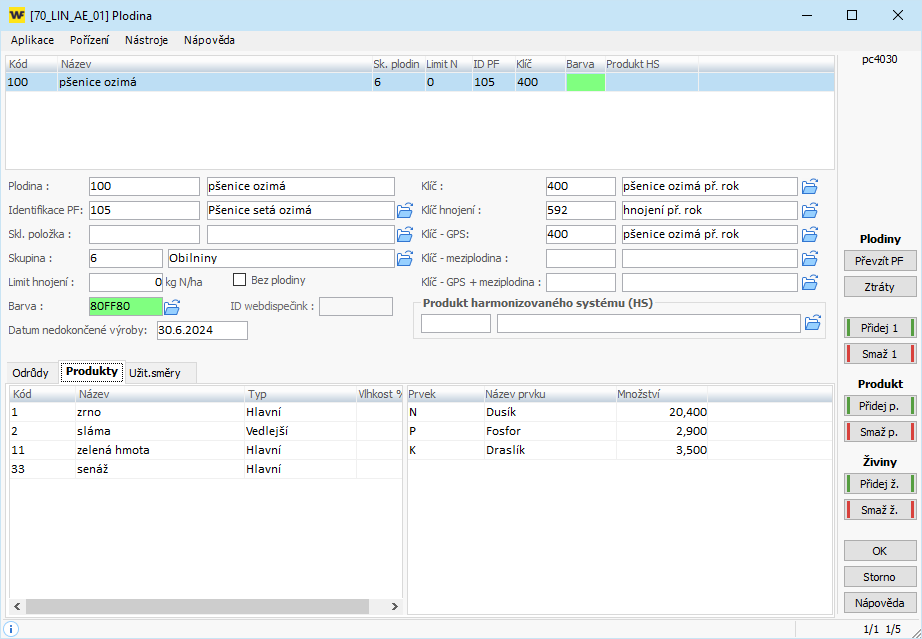Switch to the Odrůdy tab

[30, 373]
